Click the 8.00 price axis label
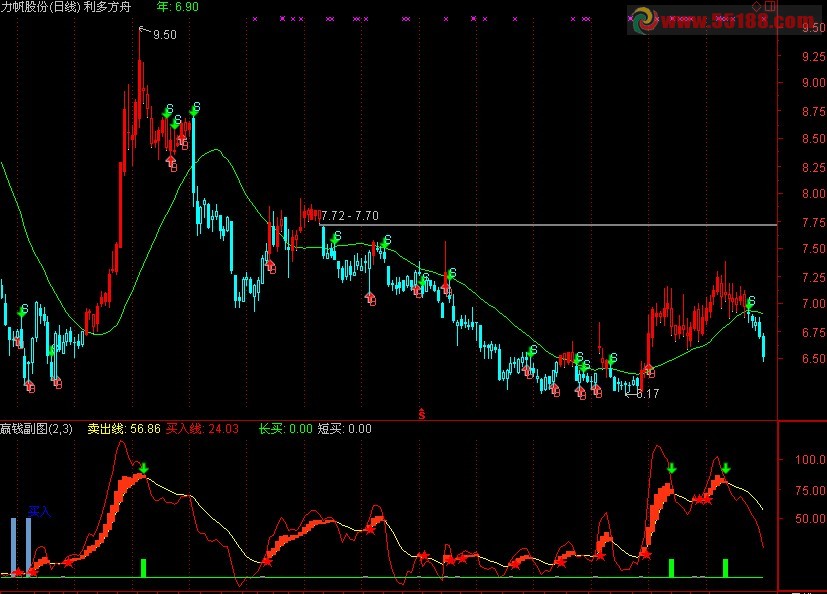Viewport: 827px width, 594px height. 814,194
